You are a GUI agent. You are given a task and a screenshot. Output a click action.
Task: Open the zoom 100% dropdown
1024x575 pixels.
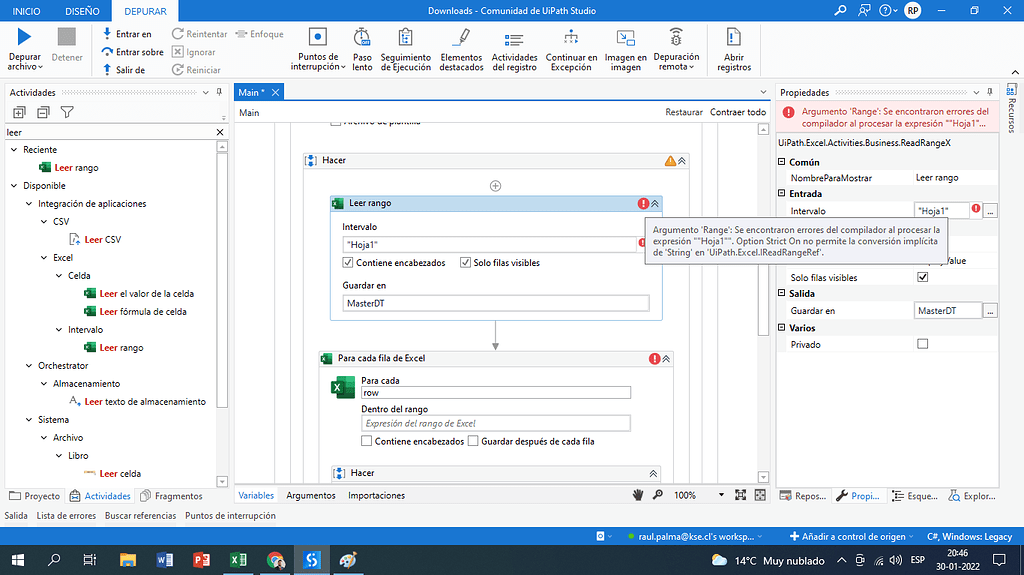tap(721, 495)
